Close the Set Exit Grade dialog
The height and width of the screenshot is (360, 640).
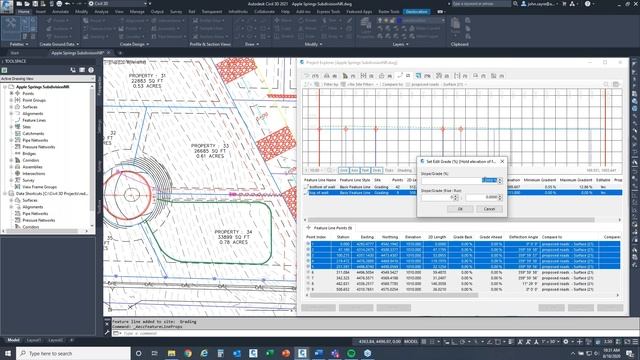click(x=502, y=161)
